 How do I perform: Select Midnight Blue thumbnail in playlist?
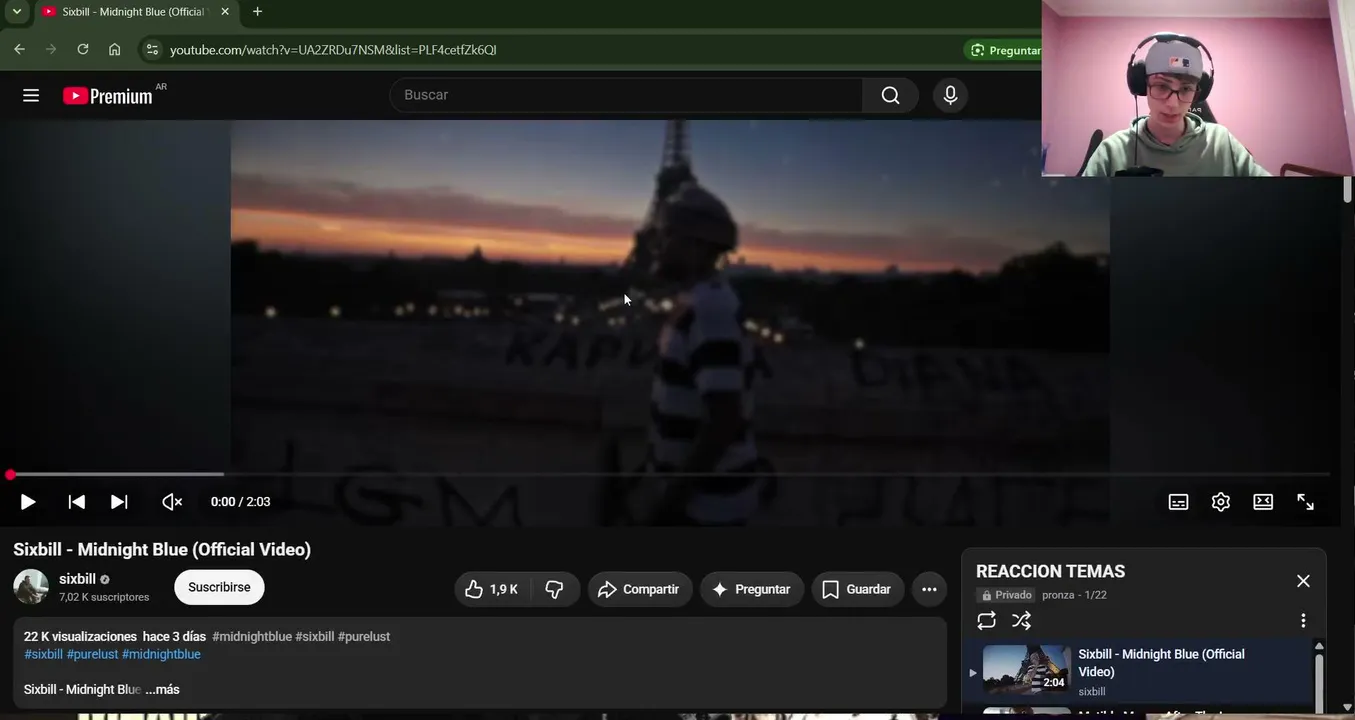tap(1026, 670)
